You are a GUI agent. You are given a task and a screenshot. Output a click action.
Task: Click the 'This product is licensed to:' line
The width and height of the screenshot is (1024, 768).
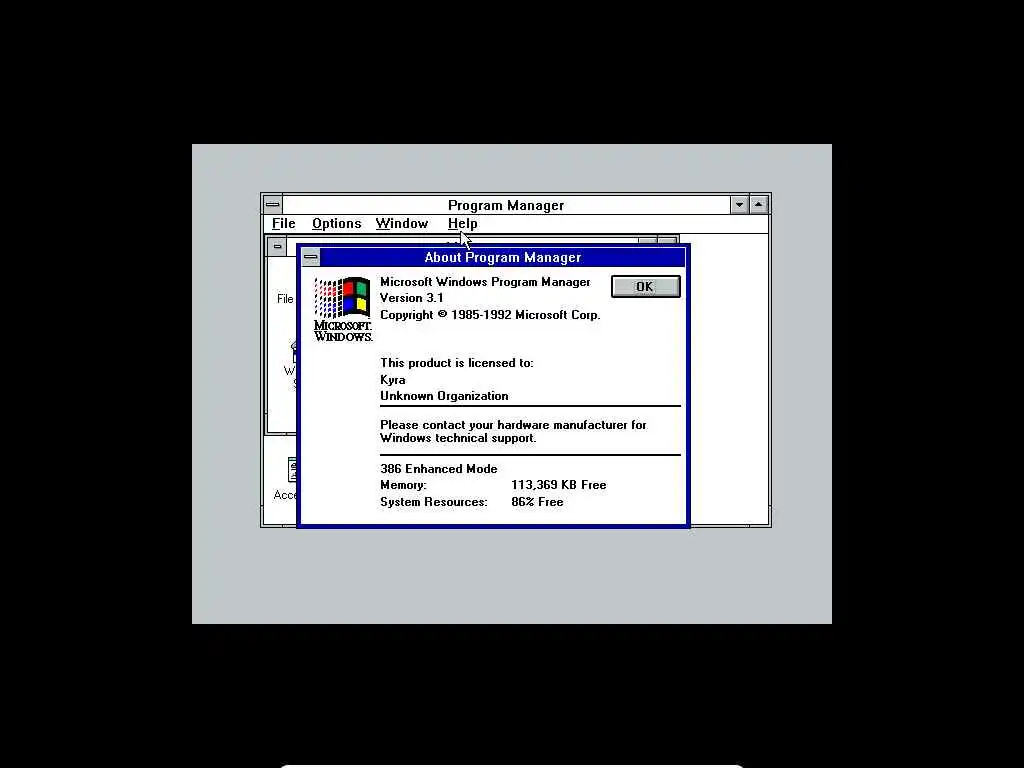pos(456,363)
